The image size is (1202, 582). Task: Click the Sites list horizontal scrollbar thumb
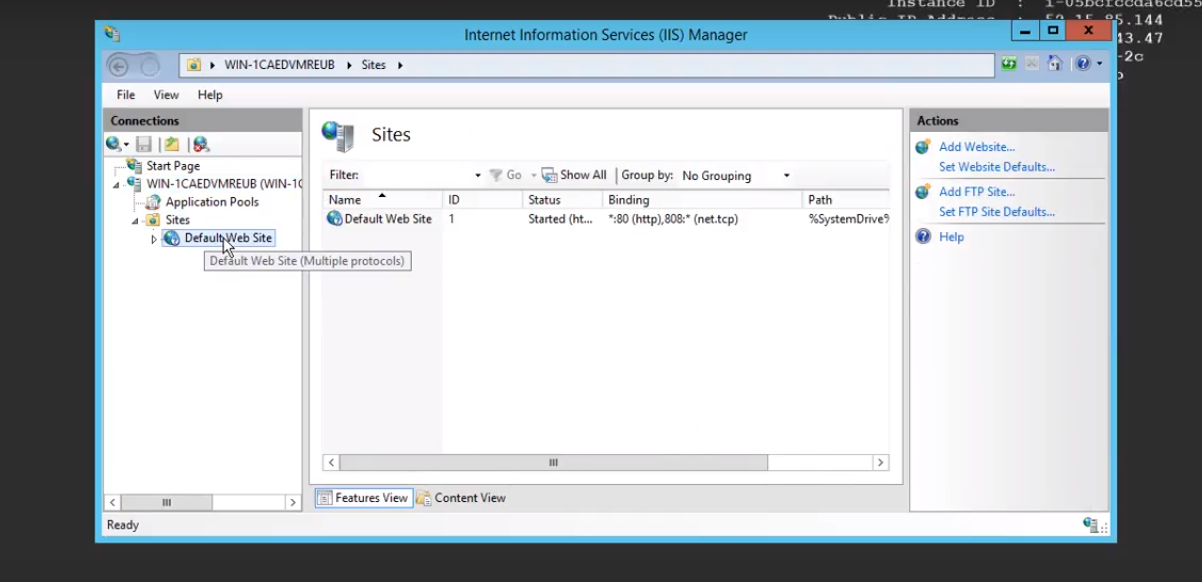coord(553,463)
